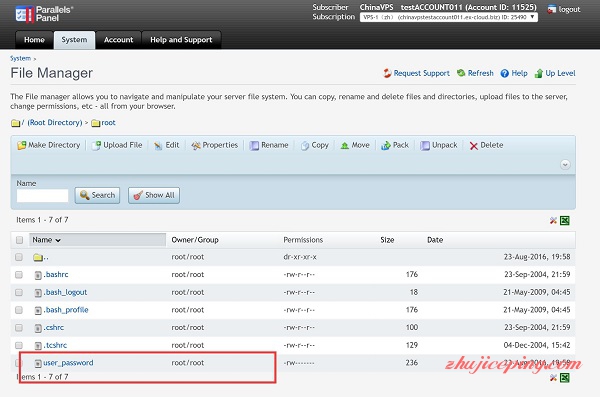This screenshot has width=600, height=397.
Task: Click the .cshrc file icon
Action: coord(38,328)
